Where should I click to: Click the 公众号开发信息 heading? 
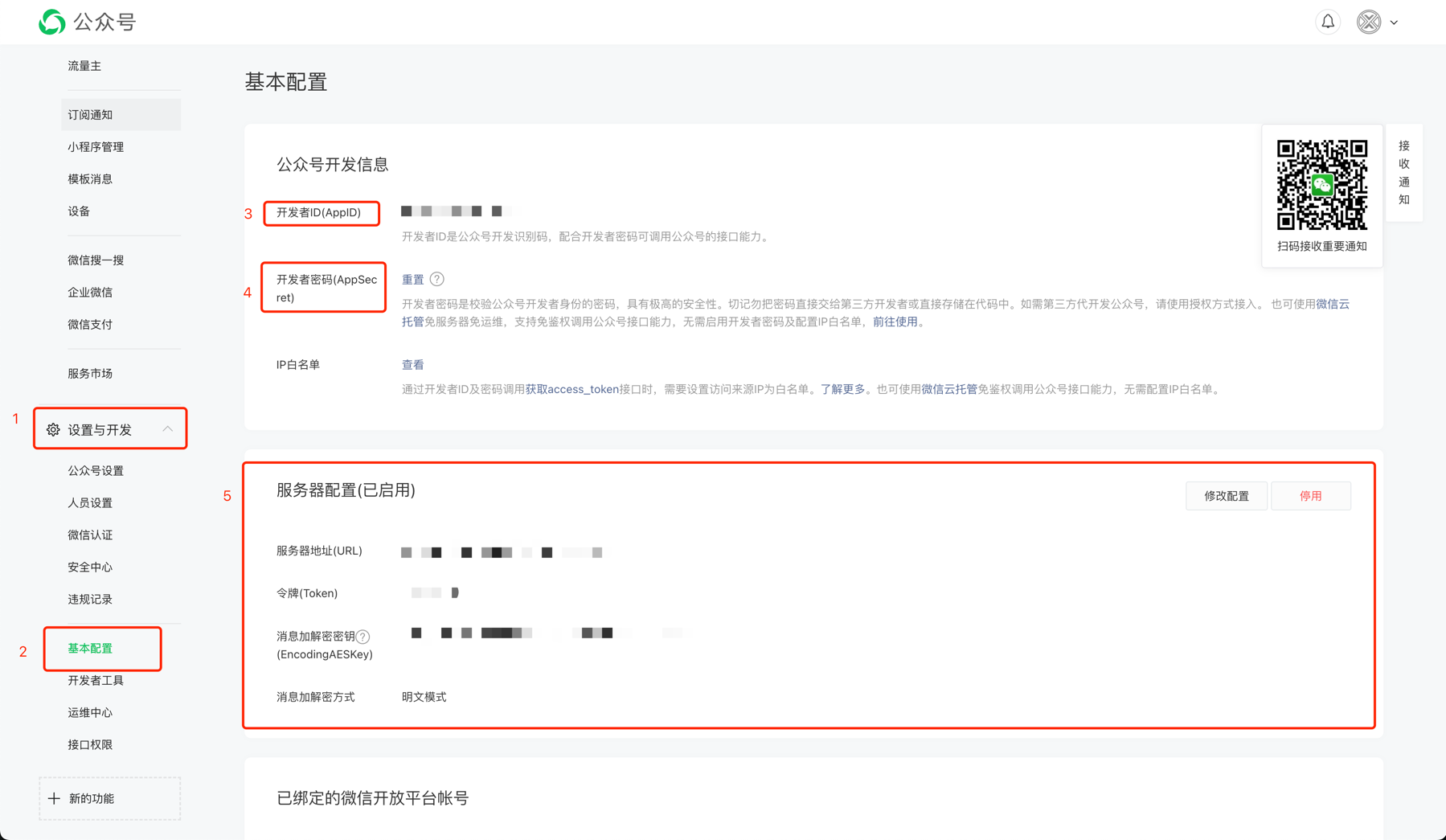pyautogui.click(x=333, y=165)
